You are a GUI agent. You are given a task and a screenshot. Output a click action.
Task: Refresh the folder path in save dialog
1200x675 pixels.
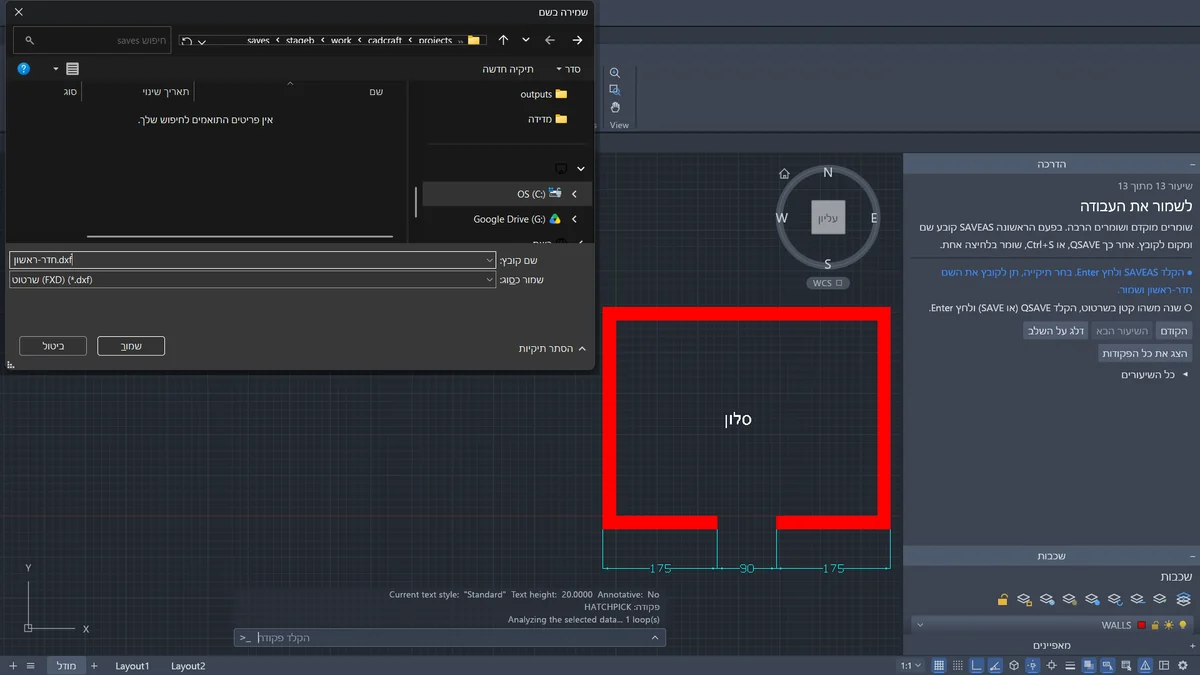pos(187,41)
